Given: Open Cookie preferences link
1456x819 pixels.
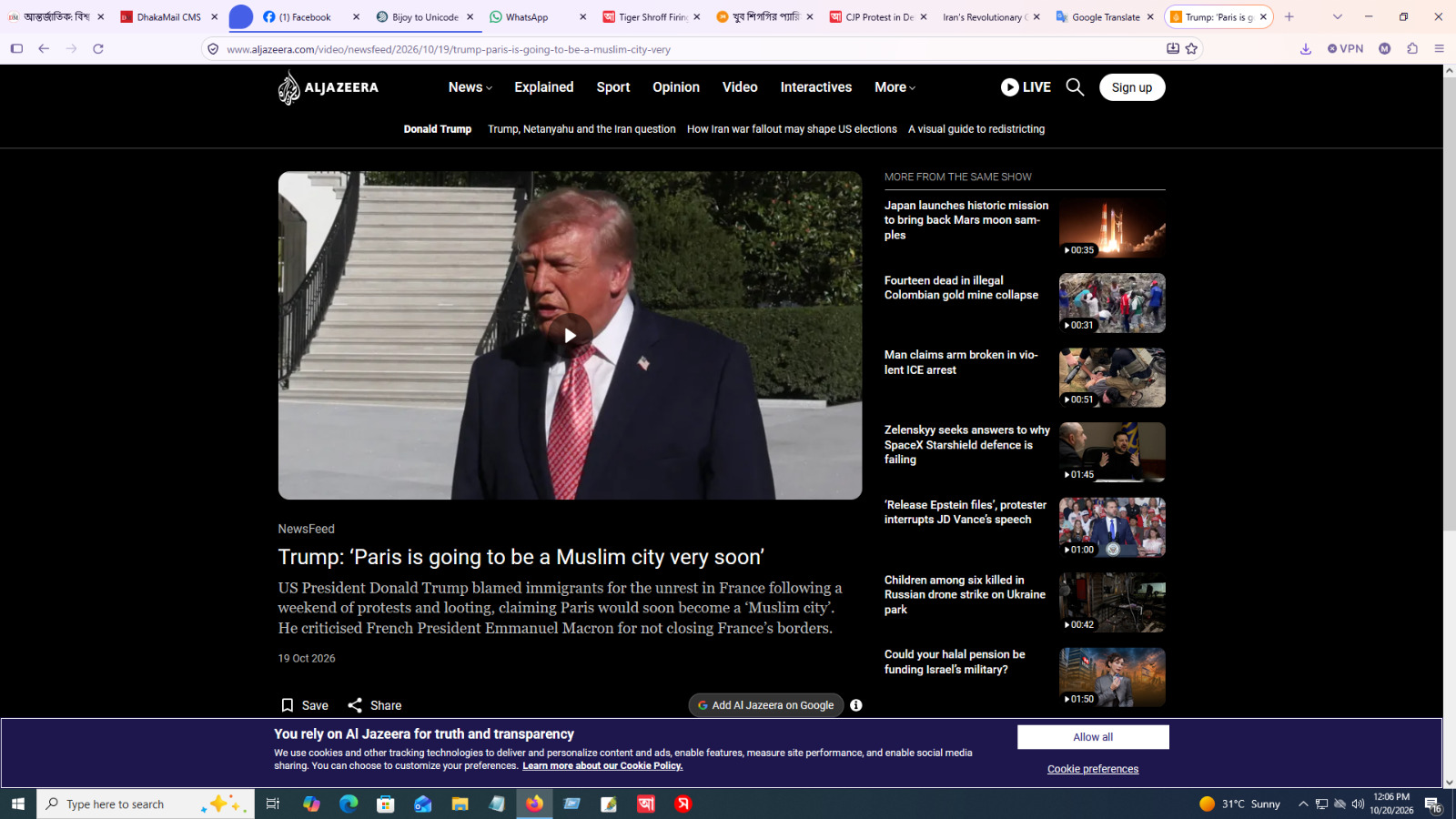Looking at the screenshot, I should point(1093,769).
